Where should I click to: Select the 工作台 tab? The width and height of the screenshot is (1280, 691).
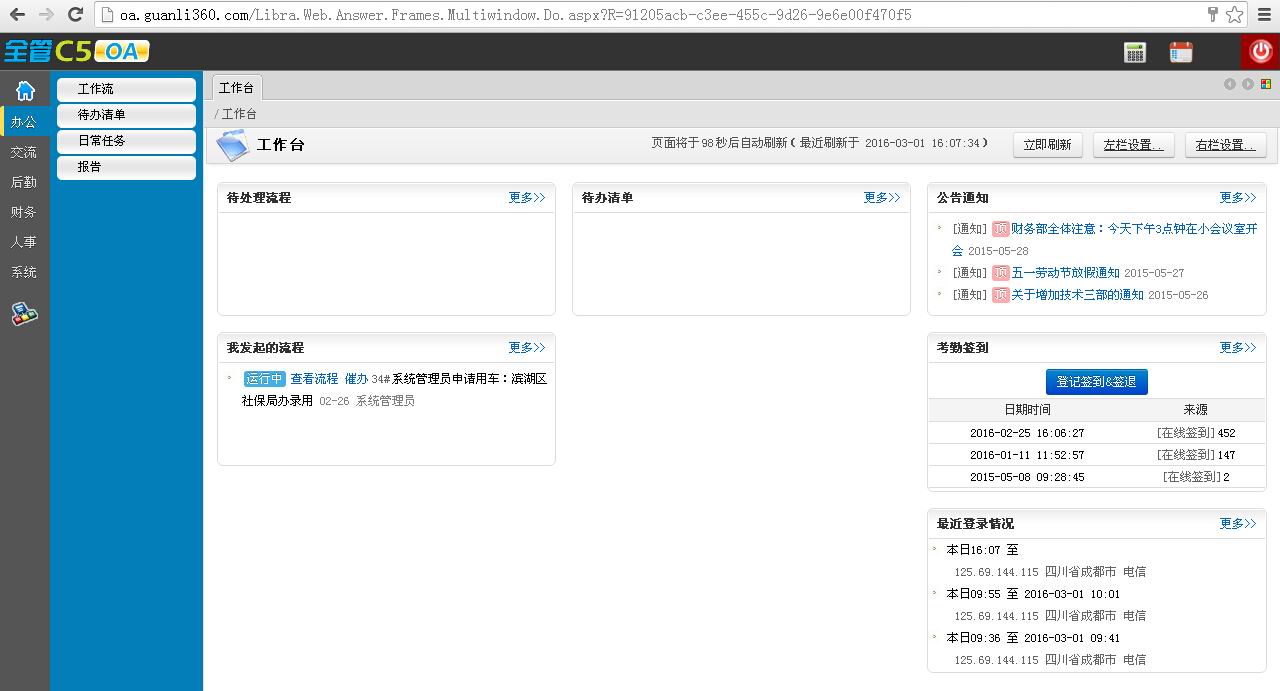point(237,88)
